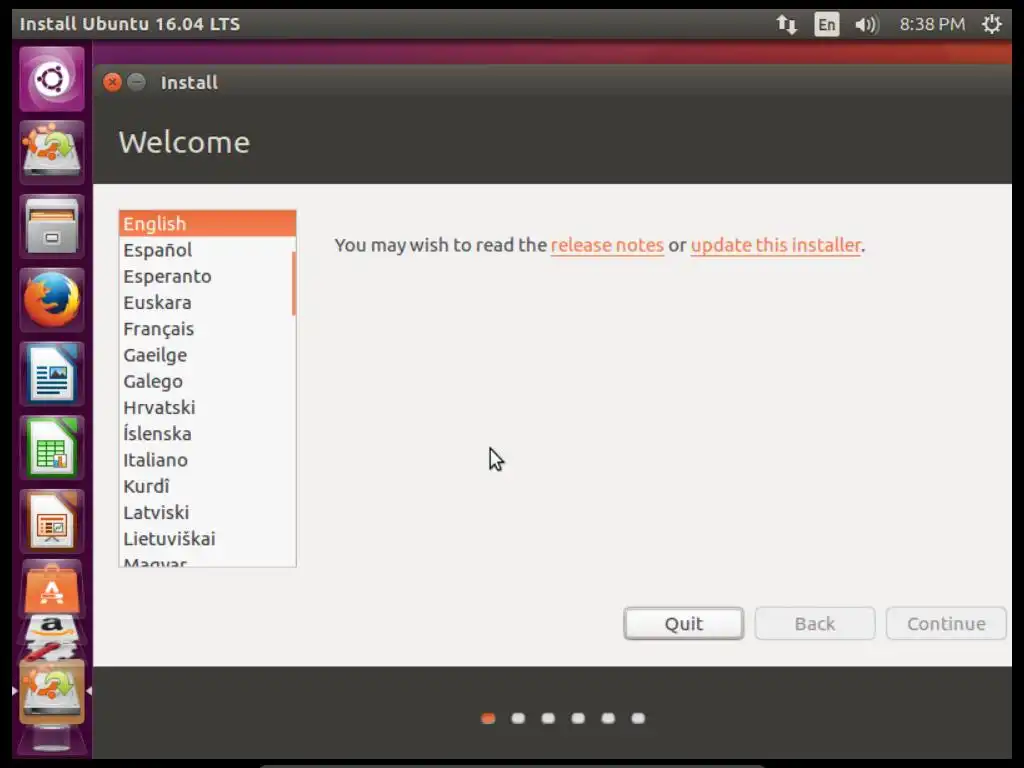Select English in the language list
This screenshot has width=1024, height=768.
[207, 223]
